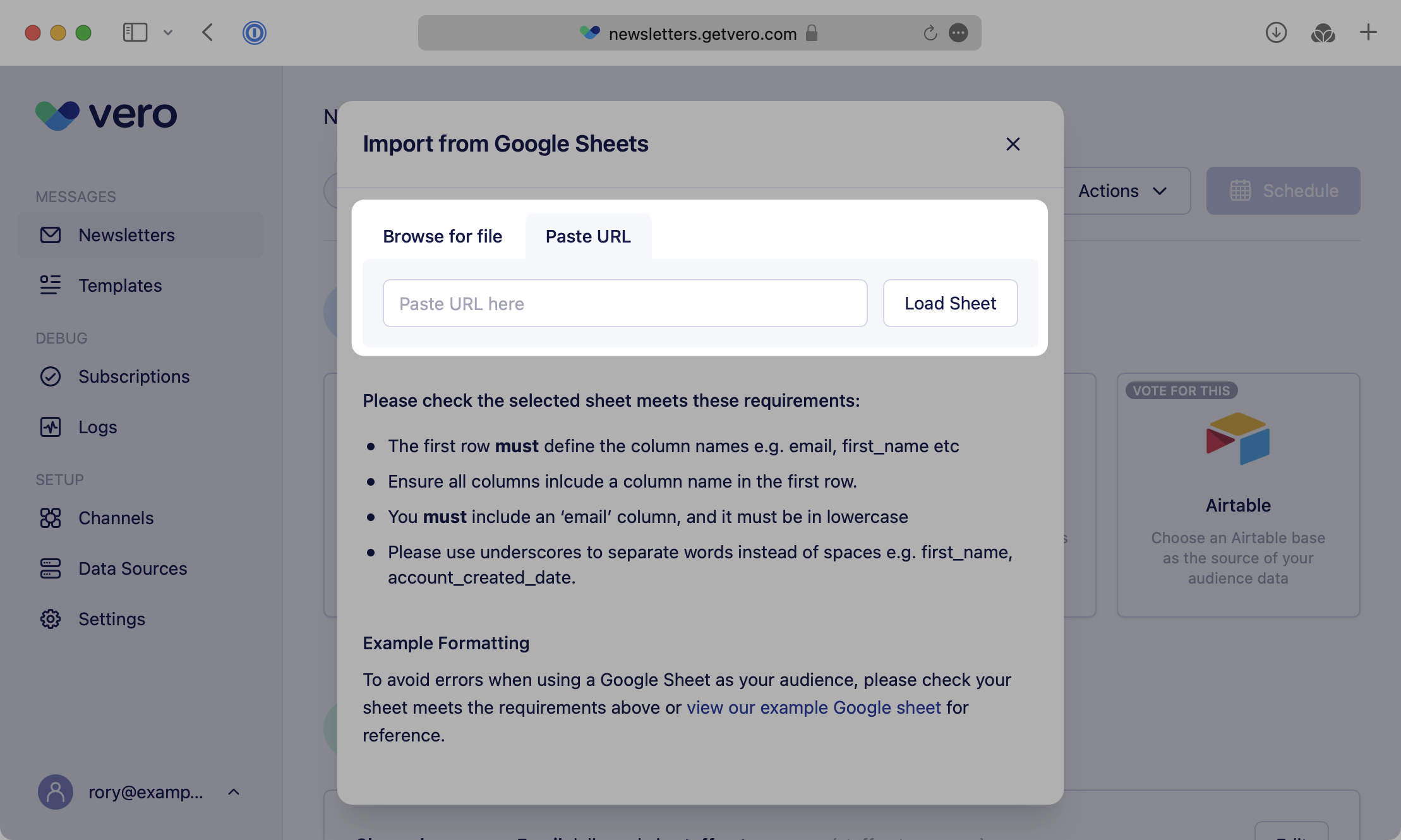The width and height of the screenshot is (1401, 840).
Task: Click the Load Sheet button
Action: coord(950,303)
